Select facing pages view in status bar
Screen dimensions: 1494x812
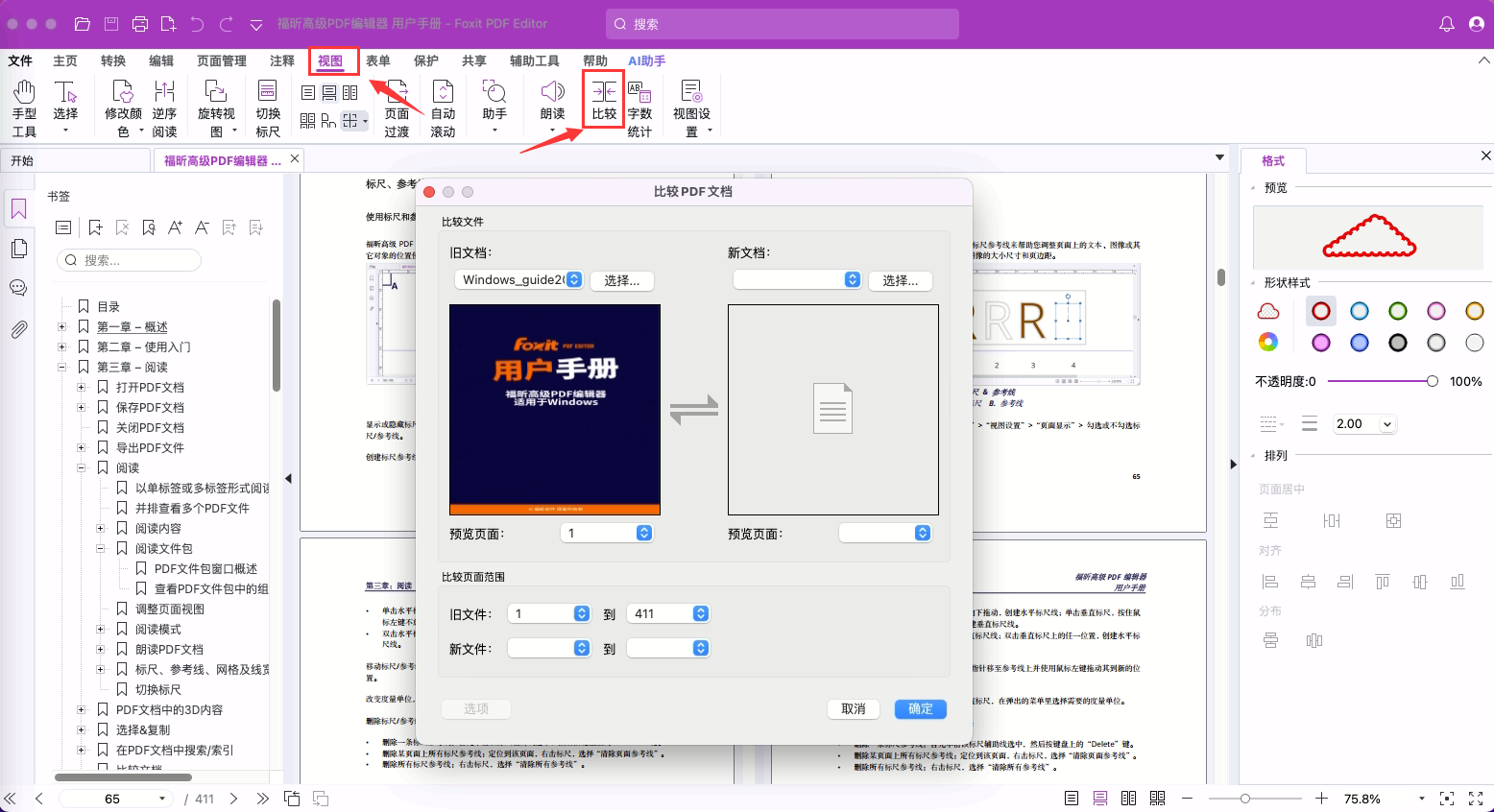pos(1129,799)
